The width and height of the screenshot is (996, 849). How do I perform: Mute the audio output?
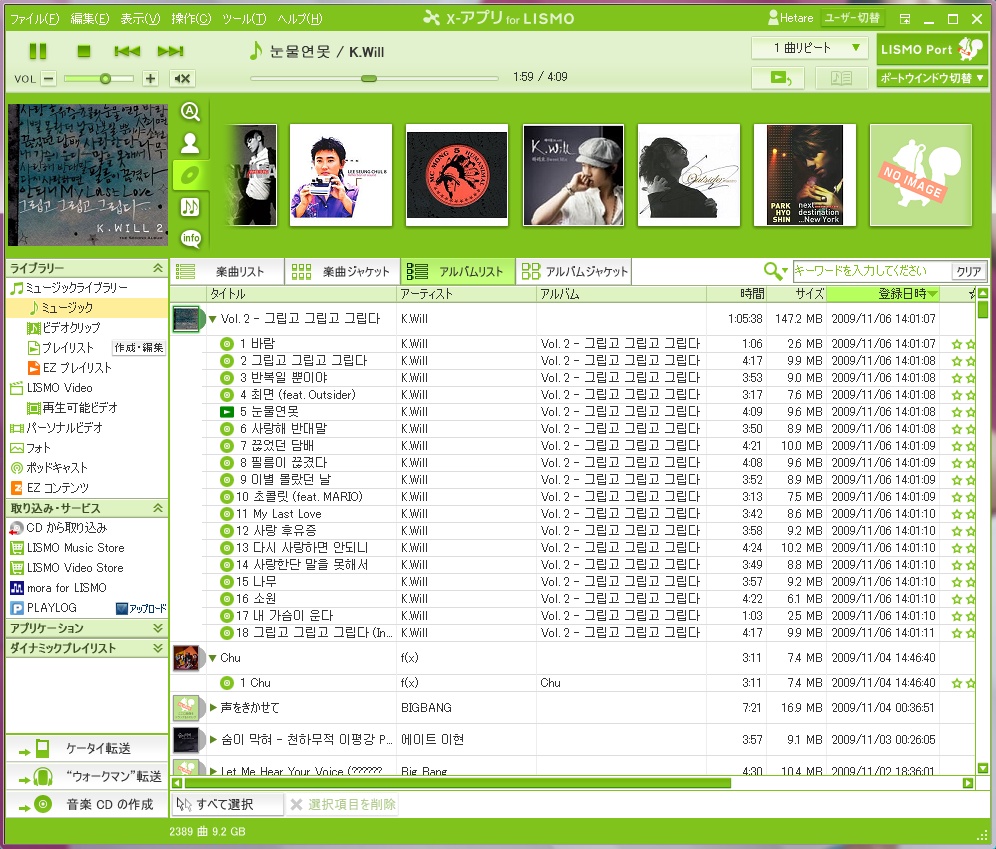(x=182, y=79)
